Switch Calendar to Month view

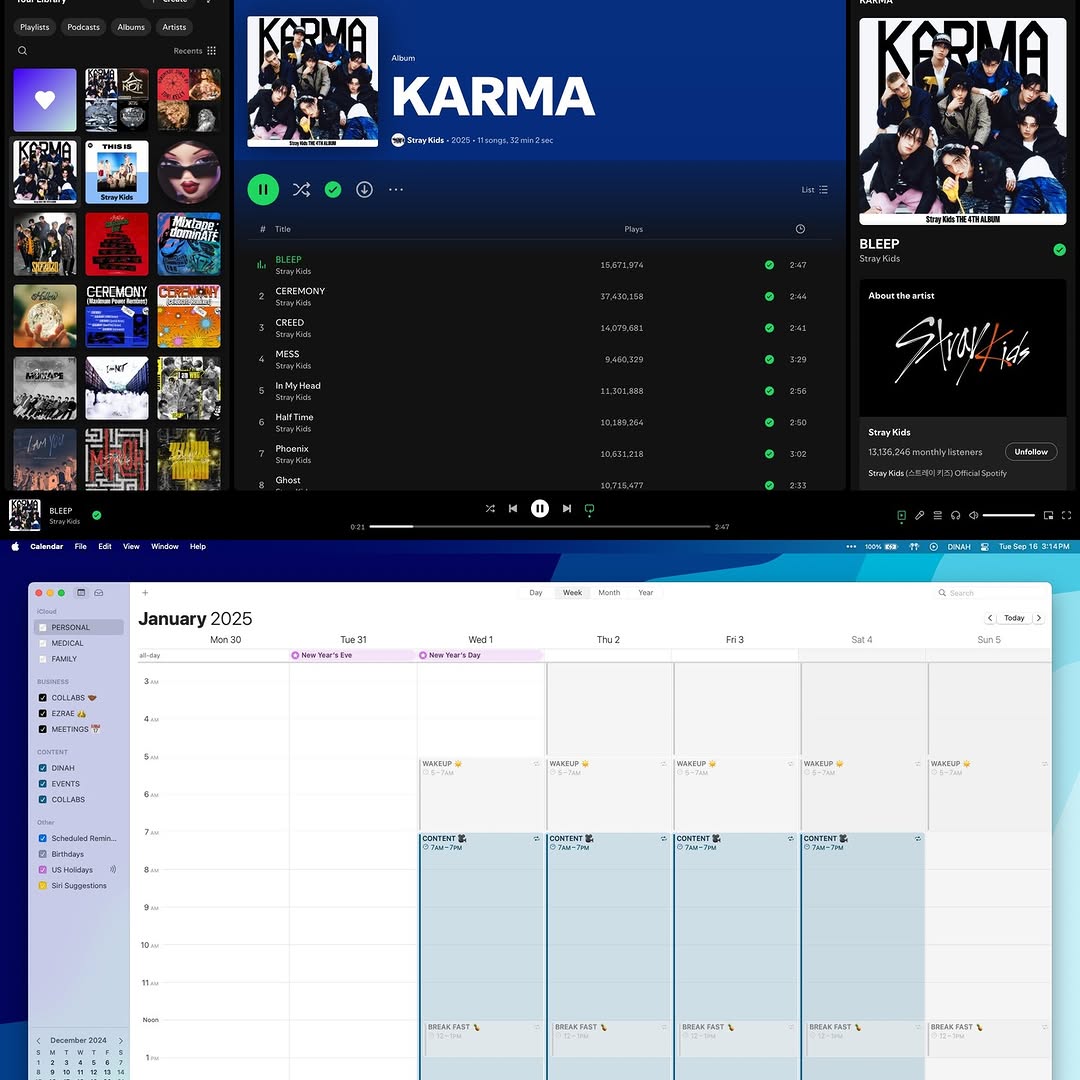pos(609,592)
